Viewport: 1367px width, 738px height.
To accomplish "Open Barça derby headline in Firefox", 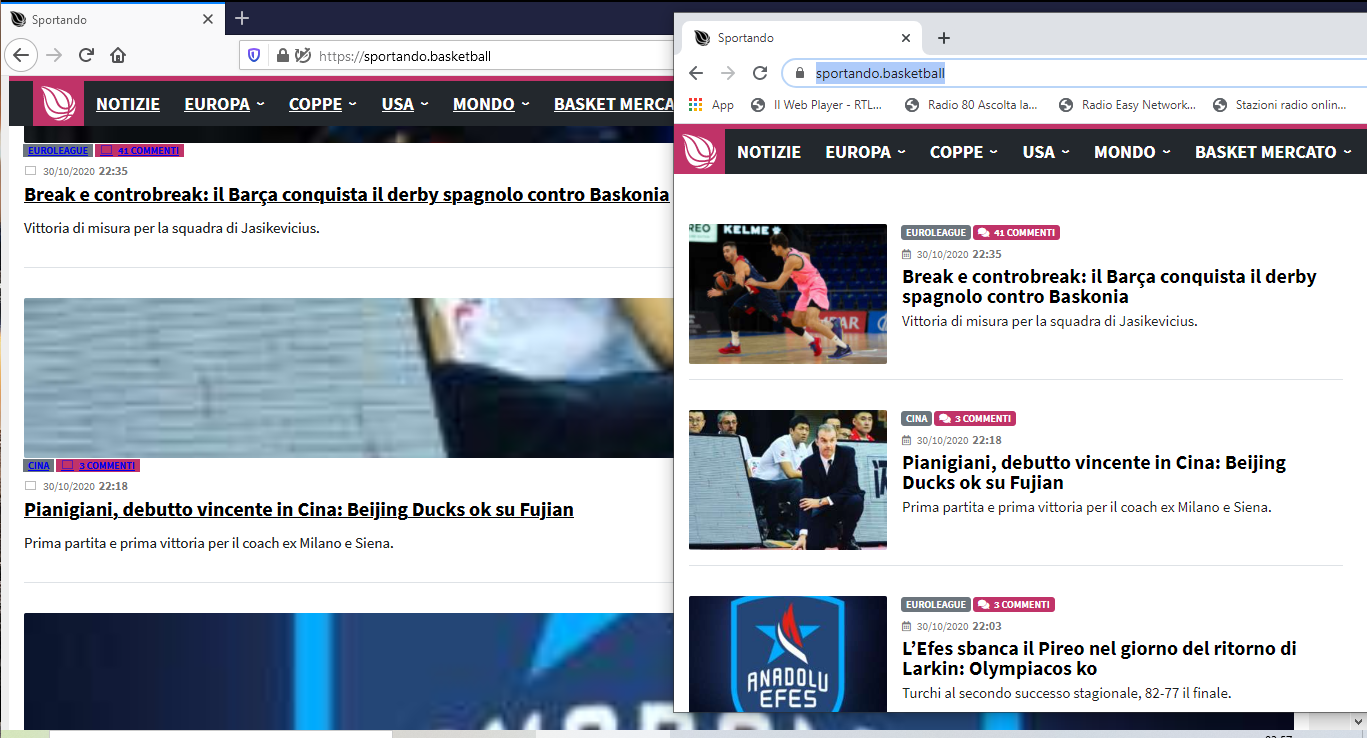I will 346,195.
